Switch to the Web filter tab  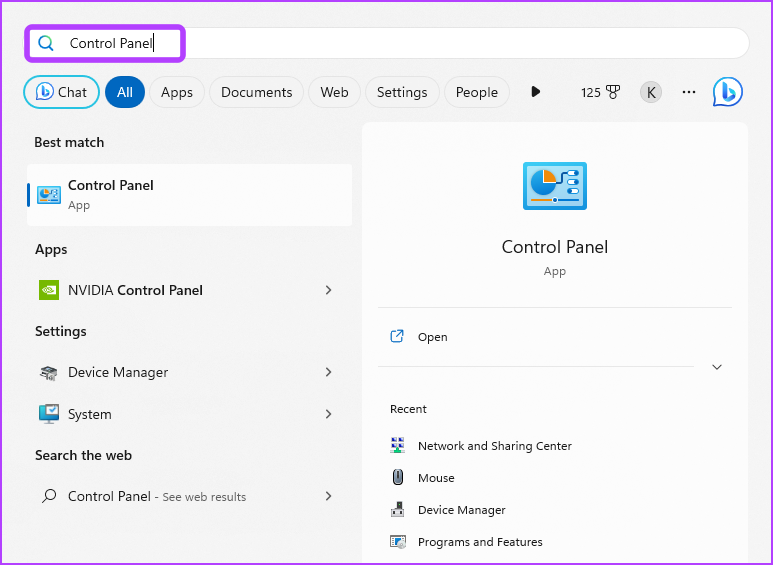coord(334,92)
